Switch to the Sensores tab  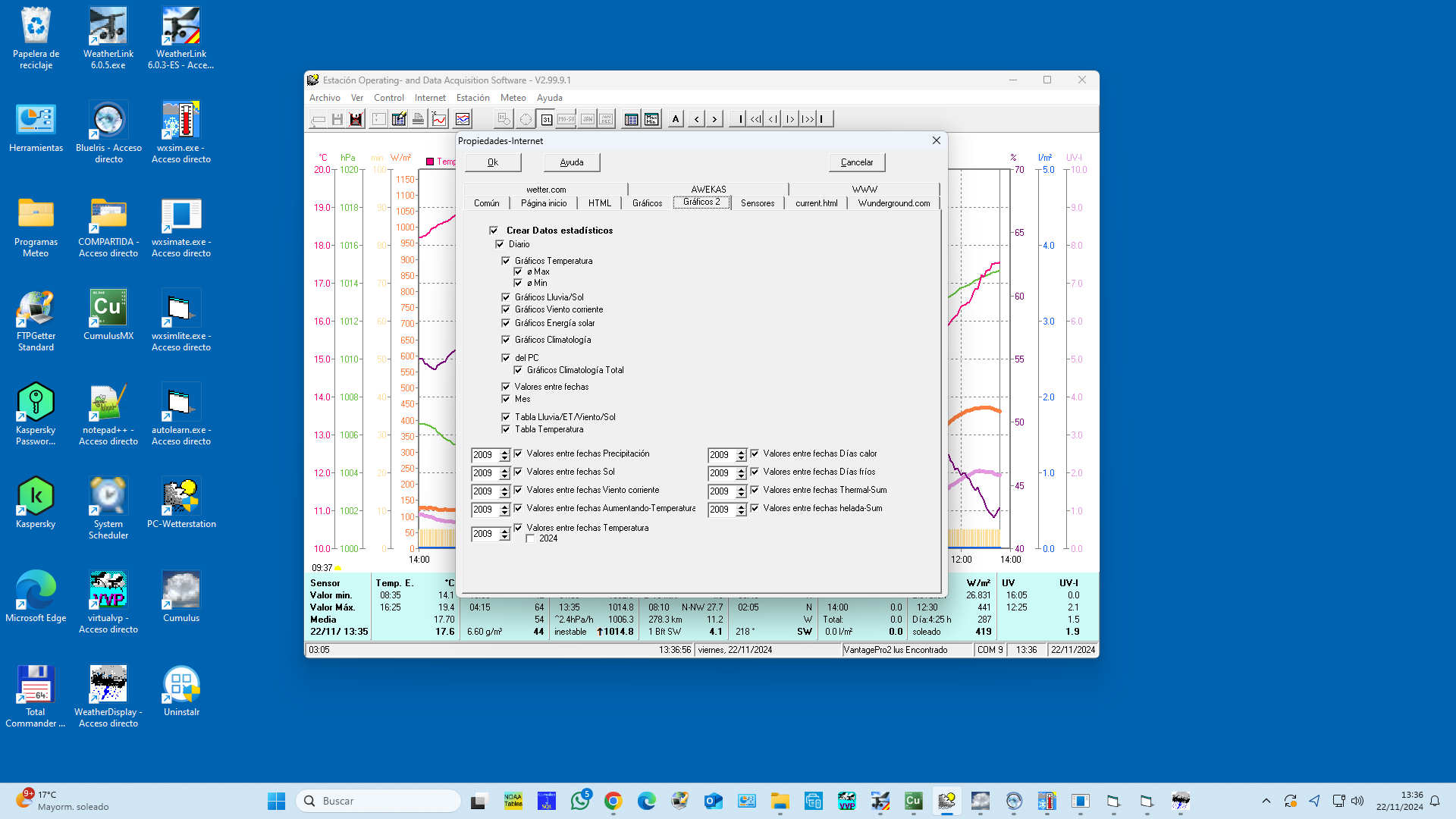click(x=757, y=203)
